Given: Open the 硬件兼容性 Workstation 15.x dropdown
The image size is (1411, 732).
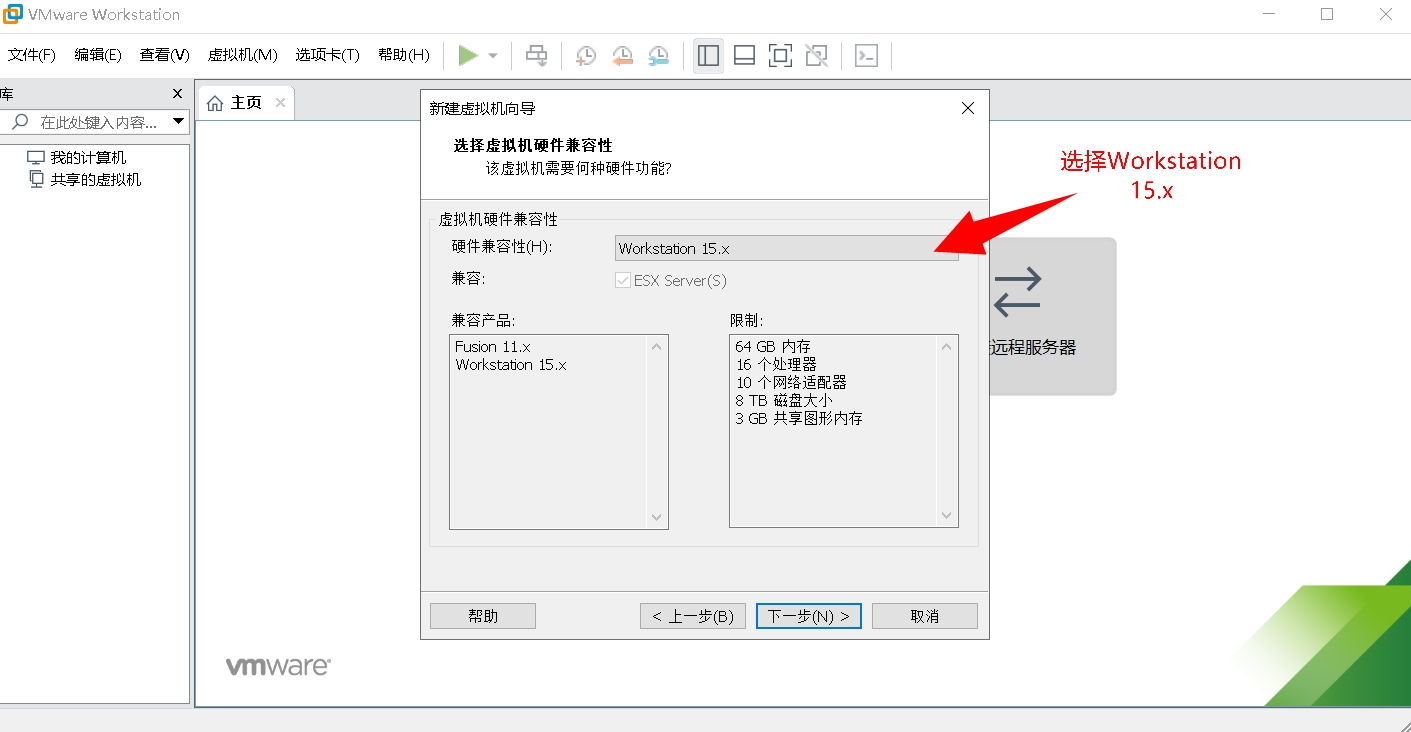Looking at the screenshot, I should 786,248.
